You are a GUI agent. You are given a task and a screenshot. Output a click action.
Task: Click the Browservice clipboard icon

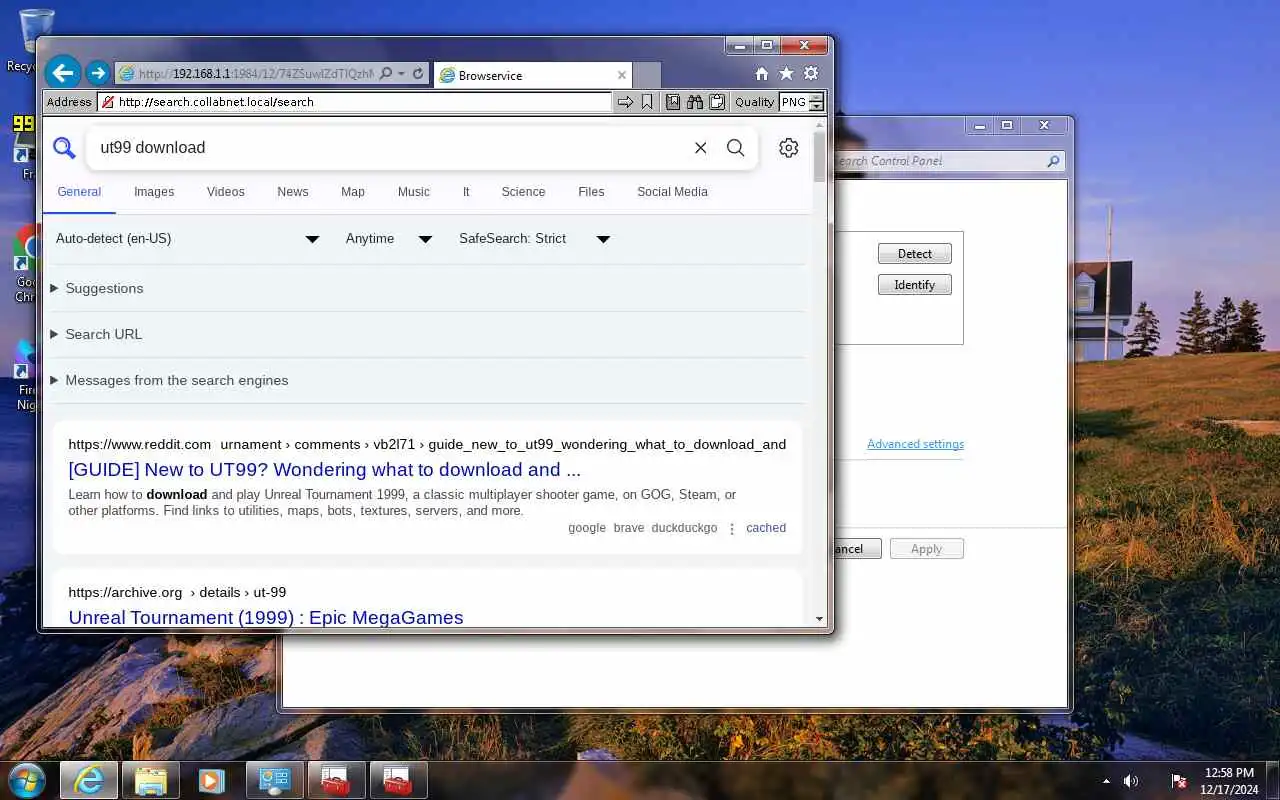coord(717,102)
